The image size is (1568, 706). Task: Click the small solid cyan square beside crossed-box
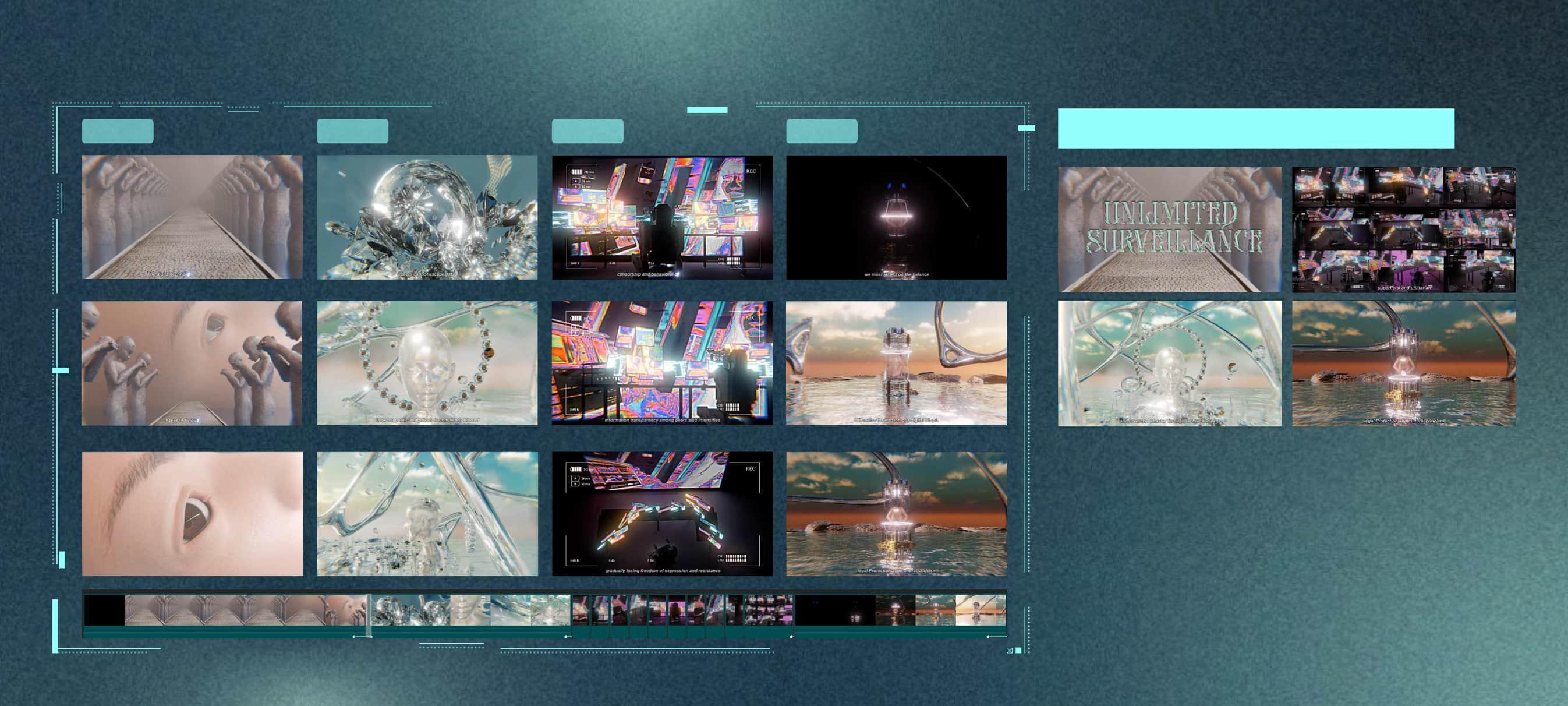(1018, 651)
